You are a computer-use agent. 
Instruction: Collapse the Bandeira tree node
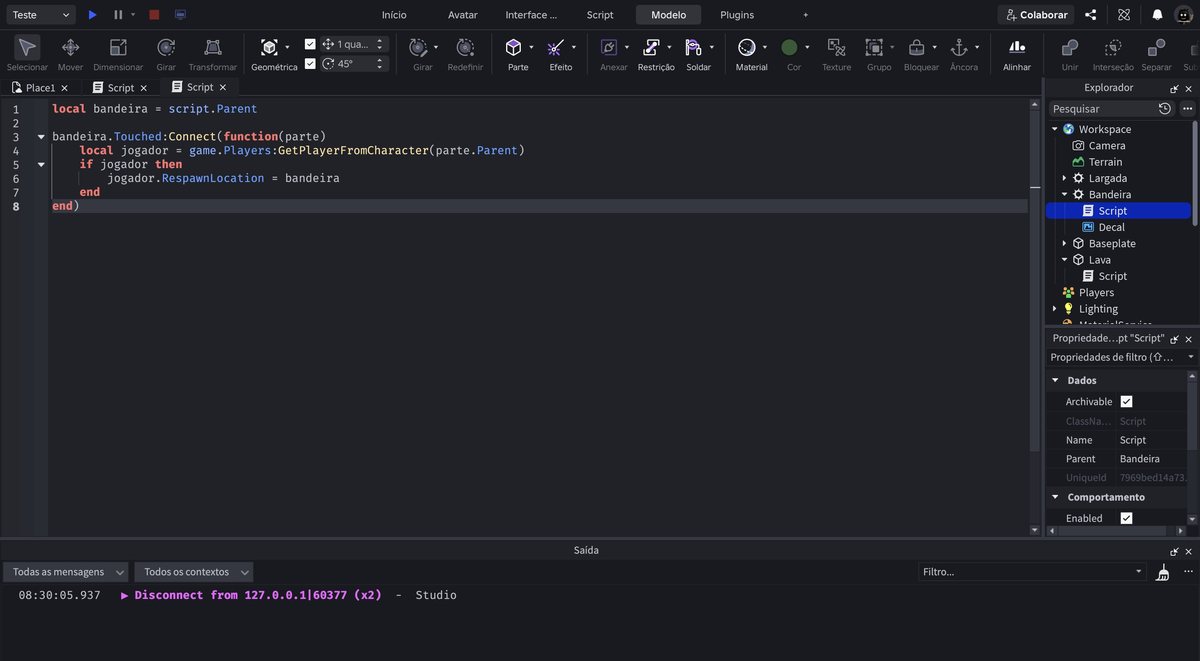click(x=1064, y=194)
